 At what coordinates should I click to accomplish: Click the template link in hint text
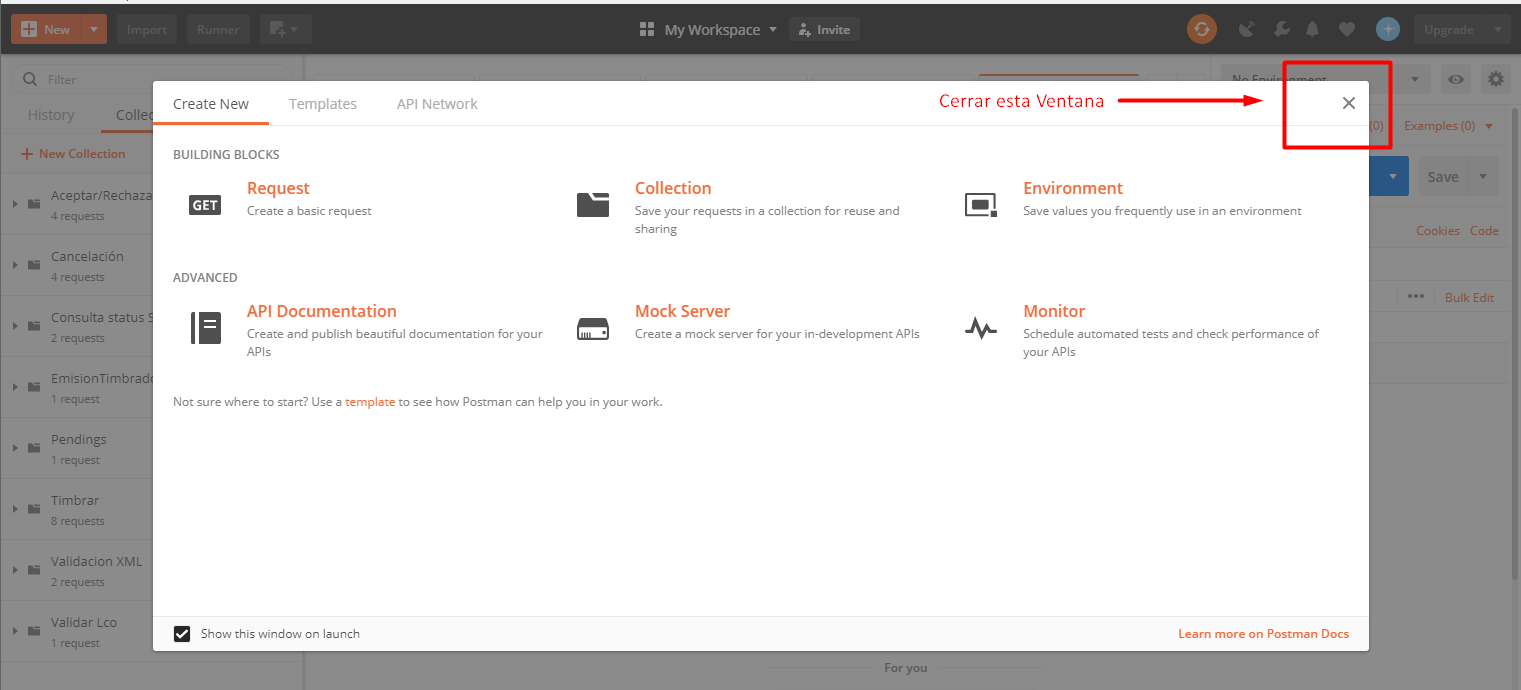pos(370,402)
